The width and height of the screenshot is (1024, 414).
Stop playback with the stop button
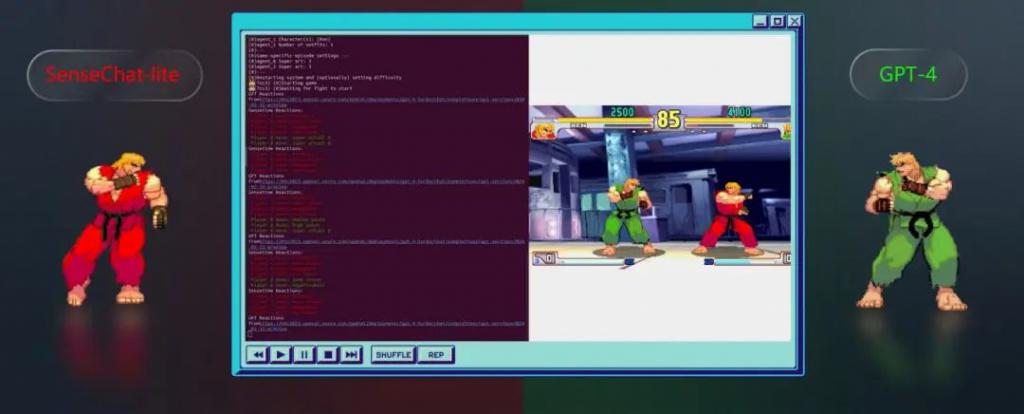pyautogui.click(x=327, y=355)
